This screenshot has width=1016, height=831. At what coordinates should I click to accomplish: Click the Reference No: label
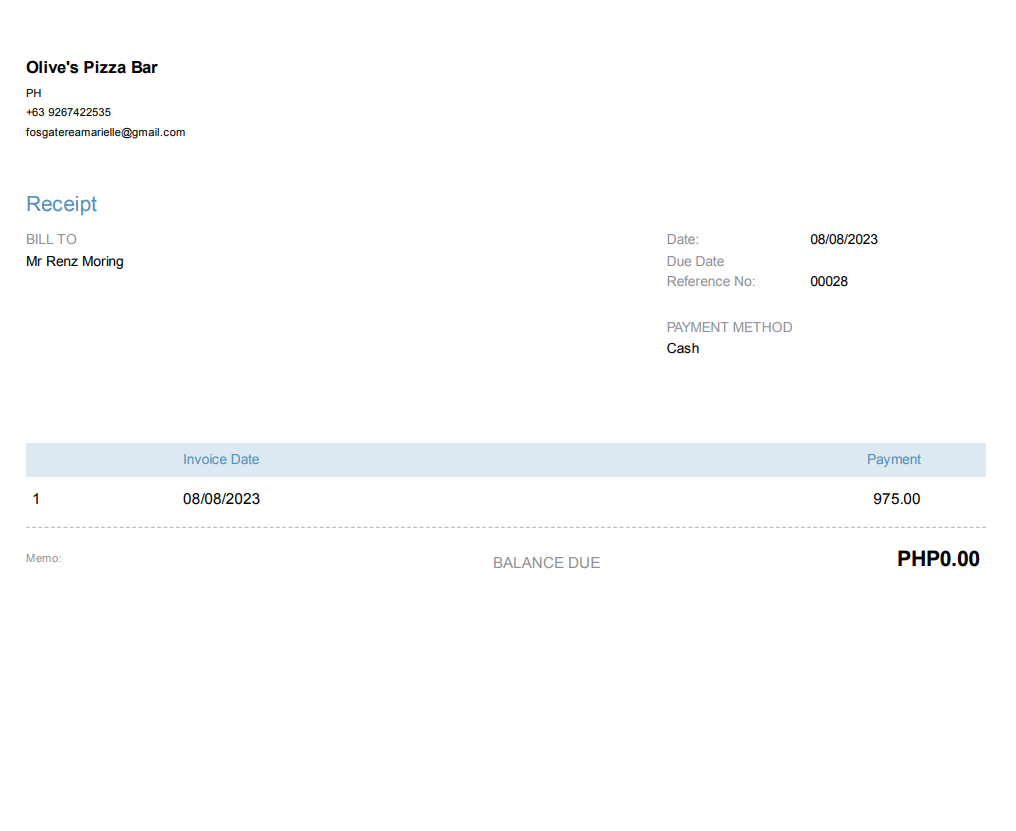point(711,281)
